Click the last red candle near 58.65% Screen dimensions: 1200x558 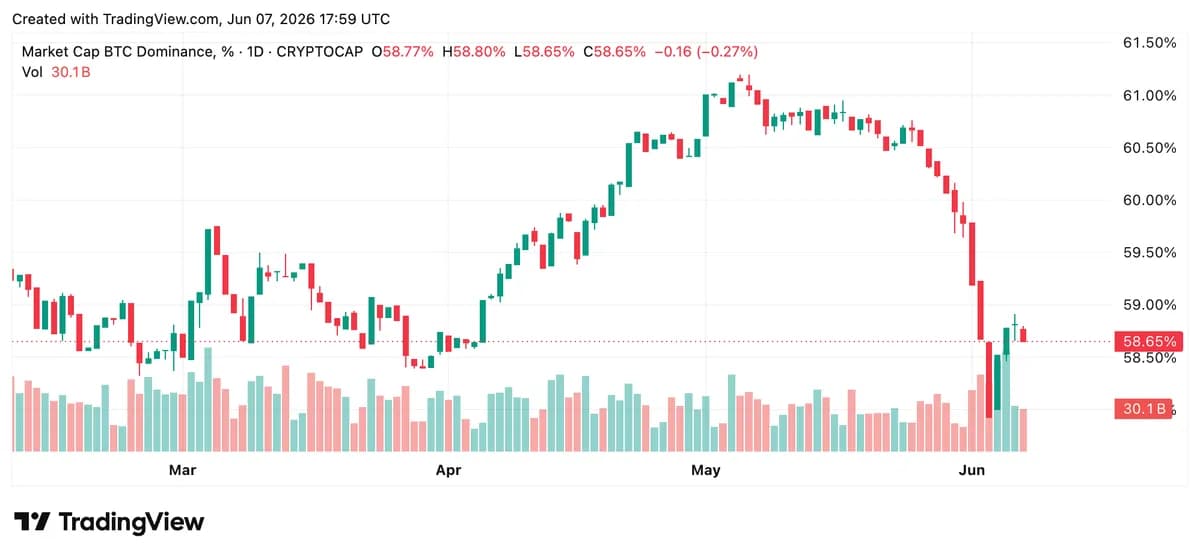1022,334
